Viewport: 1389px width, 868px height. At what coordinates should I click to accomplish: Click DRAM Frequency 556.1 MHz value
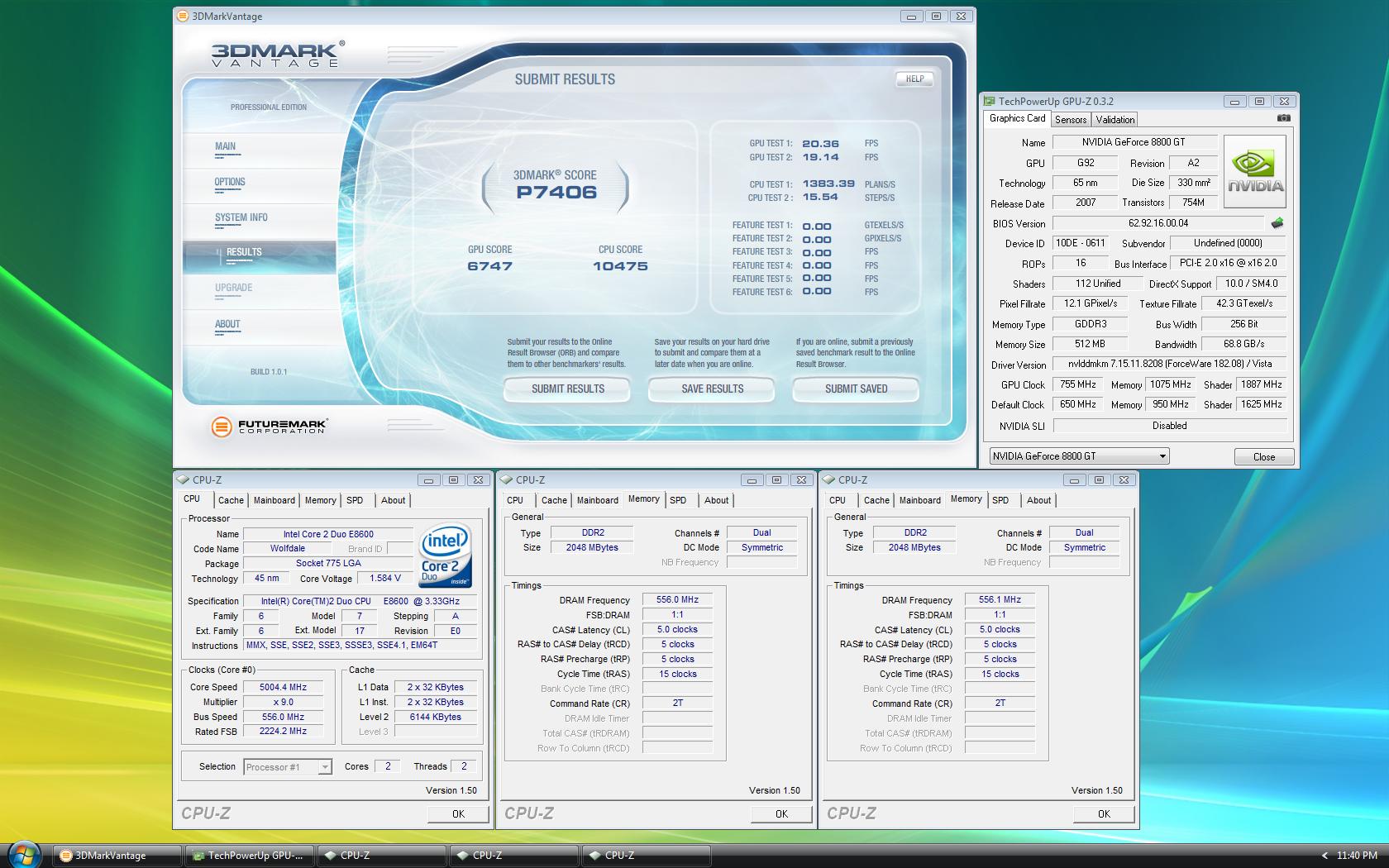[x=1000, y=600]
